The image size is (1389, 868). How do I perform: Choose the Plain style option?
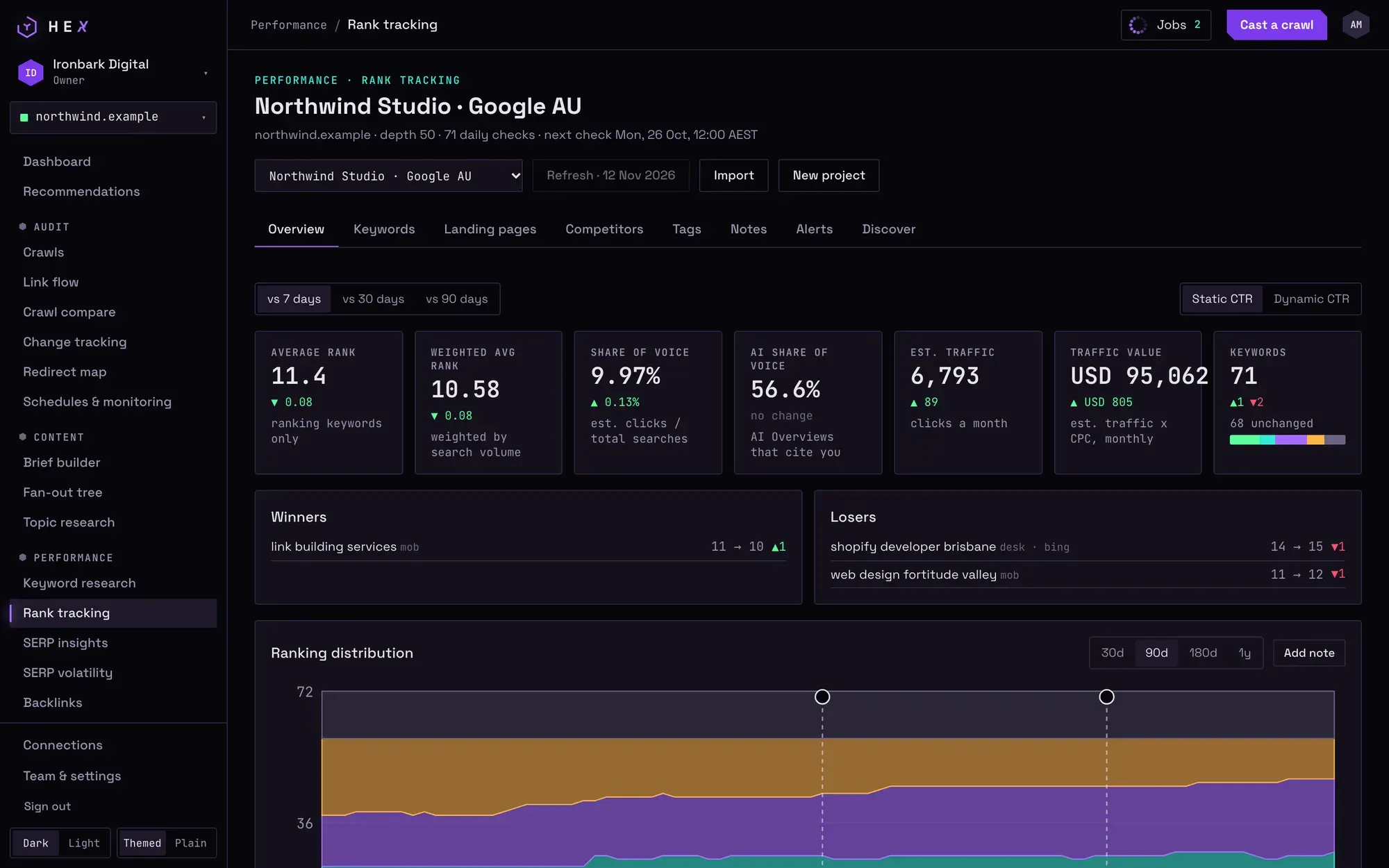click(190, 843)
